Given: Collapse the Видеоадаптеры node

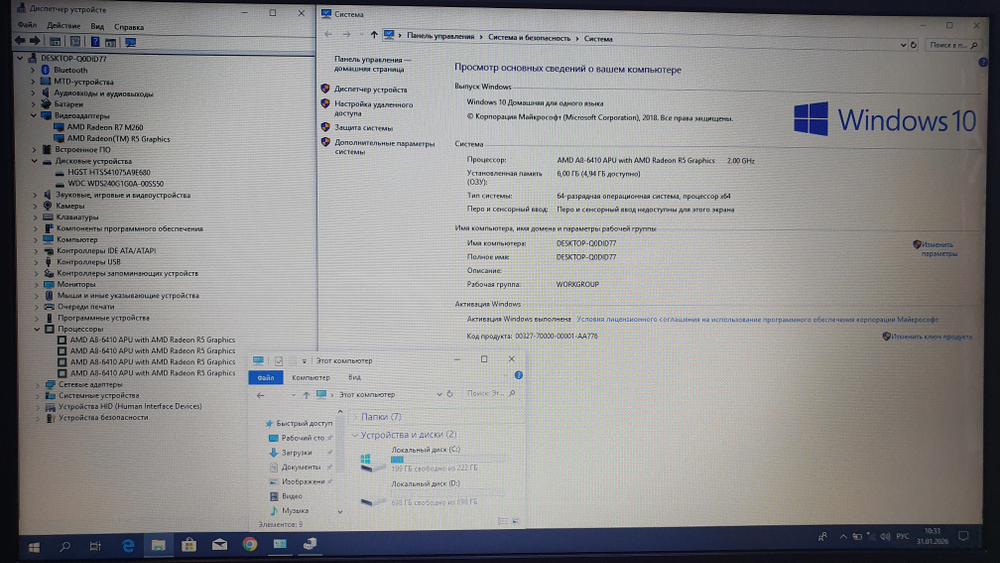Looking at the screenshot, I should click(x=34, y=115).
